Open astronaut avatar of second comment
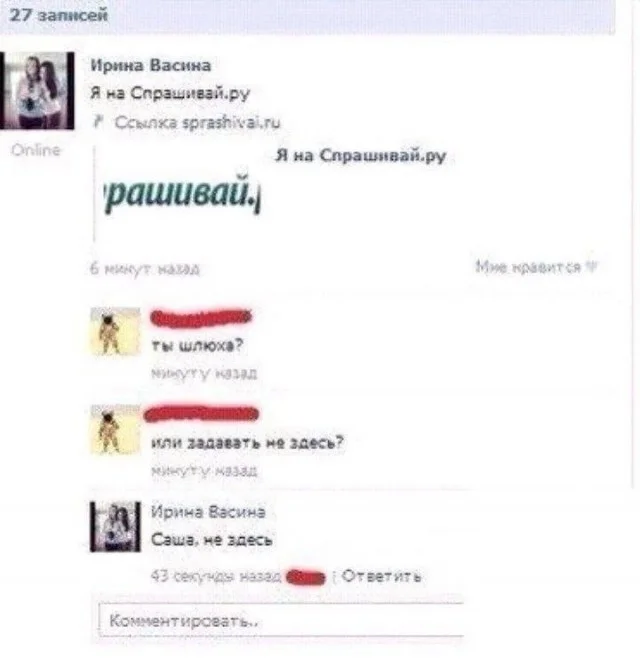640x659 pixels. 115,430
